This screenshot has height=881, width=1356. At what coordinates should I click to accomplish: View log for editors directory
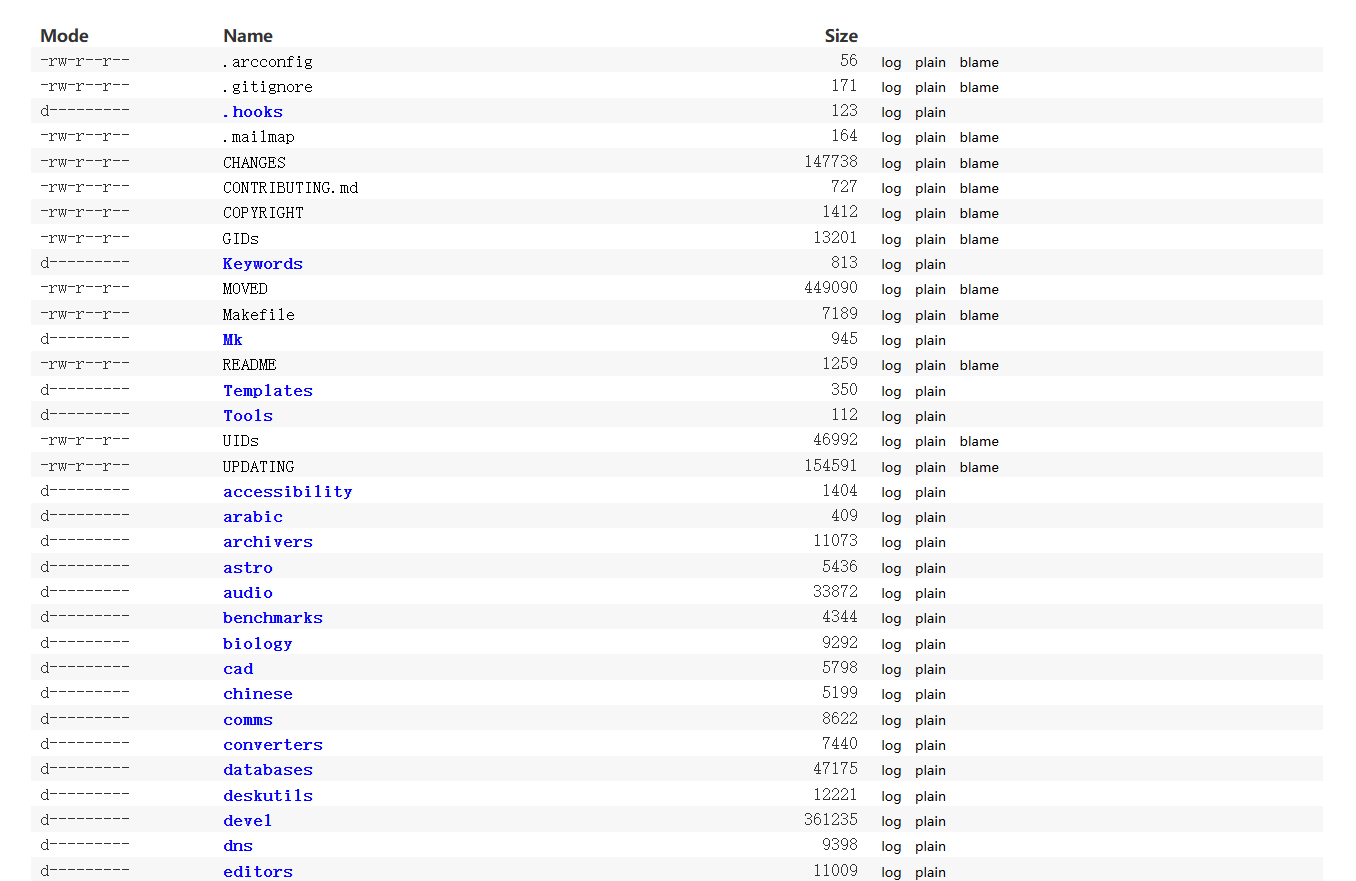pos(891,872)
